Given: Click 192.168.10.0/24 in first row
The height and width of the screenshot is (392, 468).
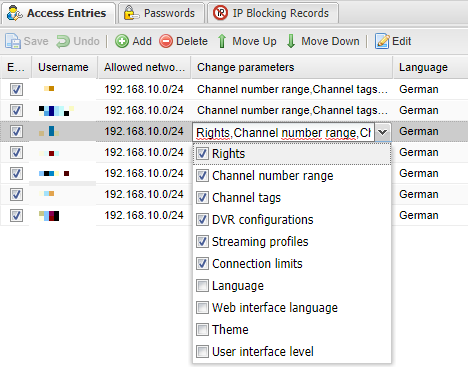Looking at the screenshot, I should tap(144, 89).
